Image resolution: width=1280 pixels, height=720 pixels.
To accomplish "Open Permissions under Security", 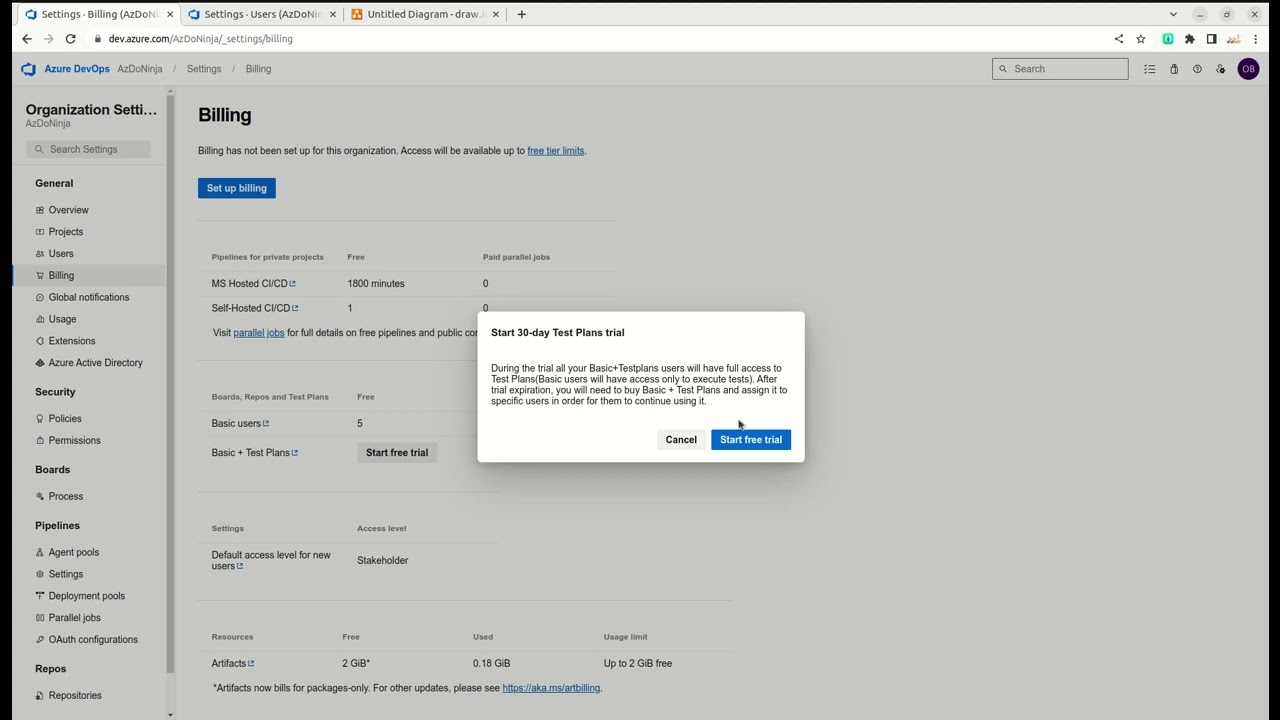I will [74, 441].
